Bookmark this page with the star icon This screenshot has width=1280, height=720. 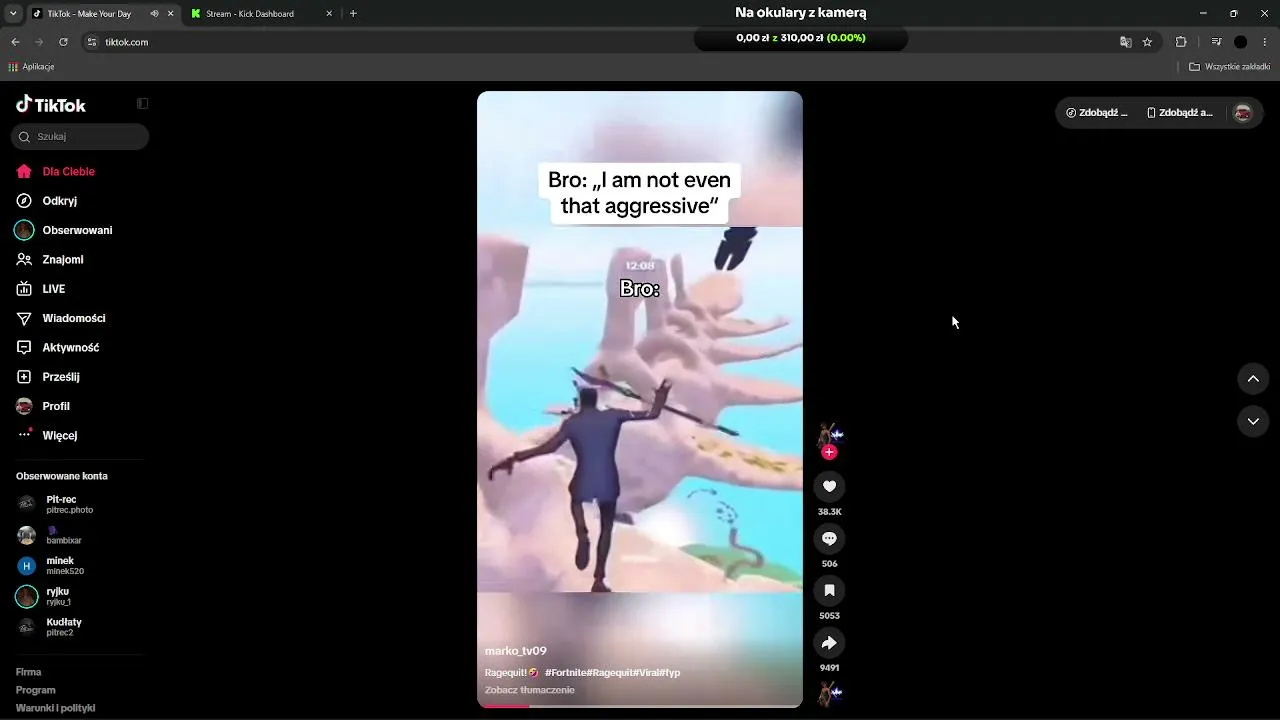(1147, 42)
